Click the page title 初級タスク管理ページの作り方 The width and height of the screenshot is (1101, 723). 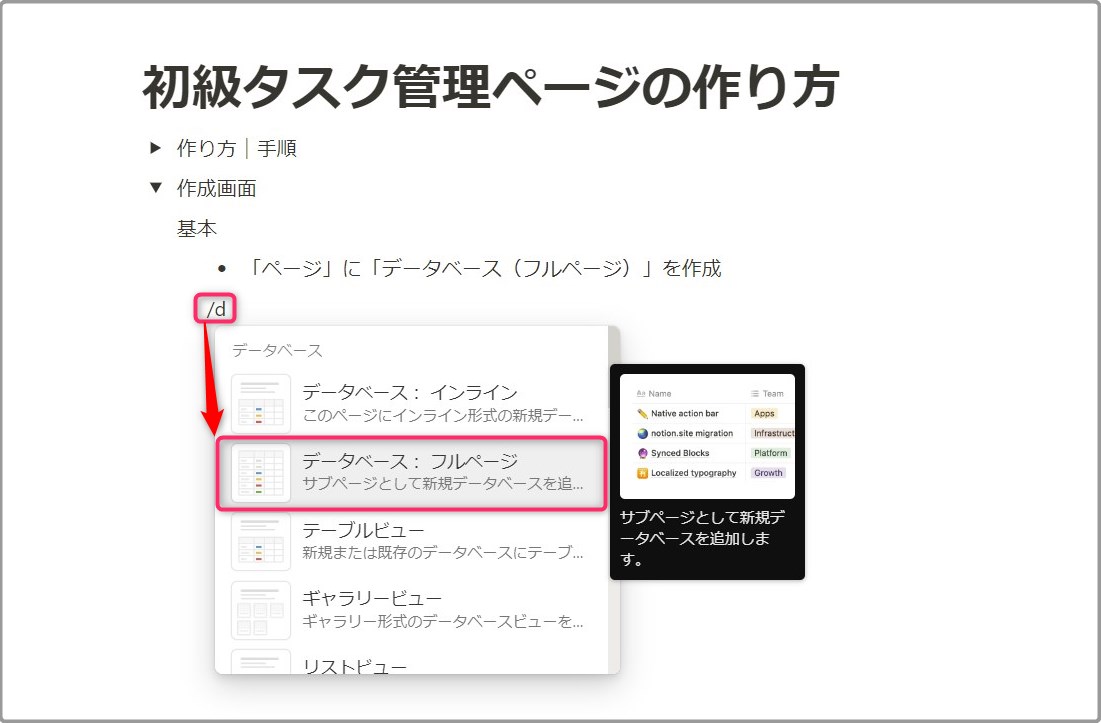pos(490,88)
